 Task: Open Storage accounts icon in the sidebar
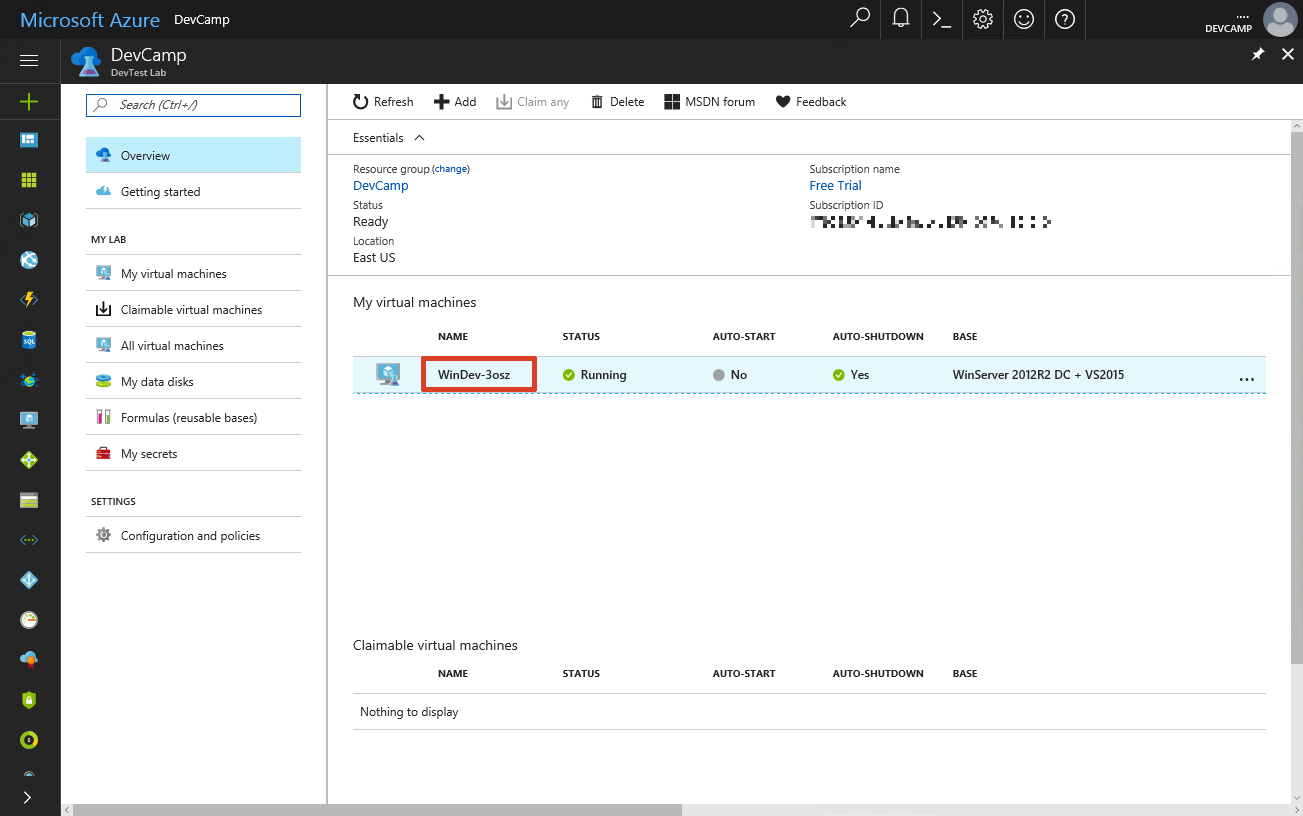coord(29,500)
